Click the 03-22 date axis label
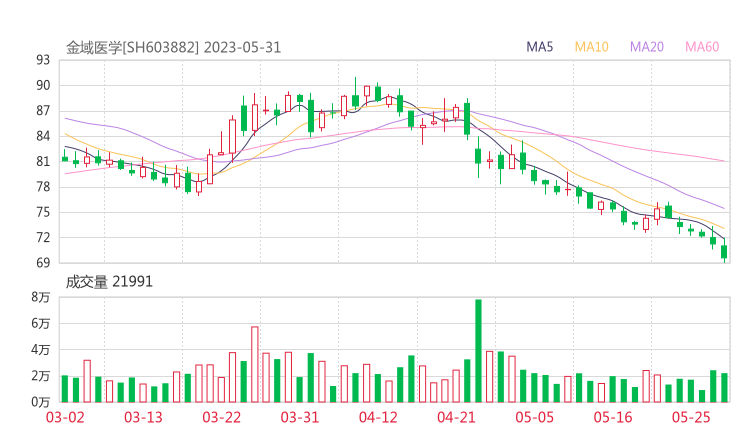Image resolution: width=740 pixels, height=440 pixels. [222, 417]
